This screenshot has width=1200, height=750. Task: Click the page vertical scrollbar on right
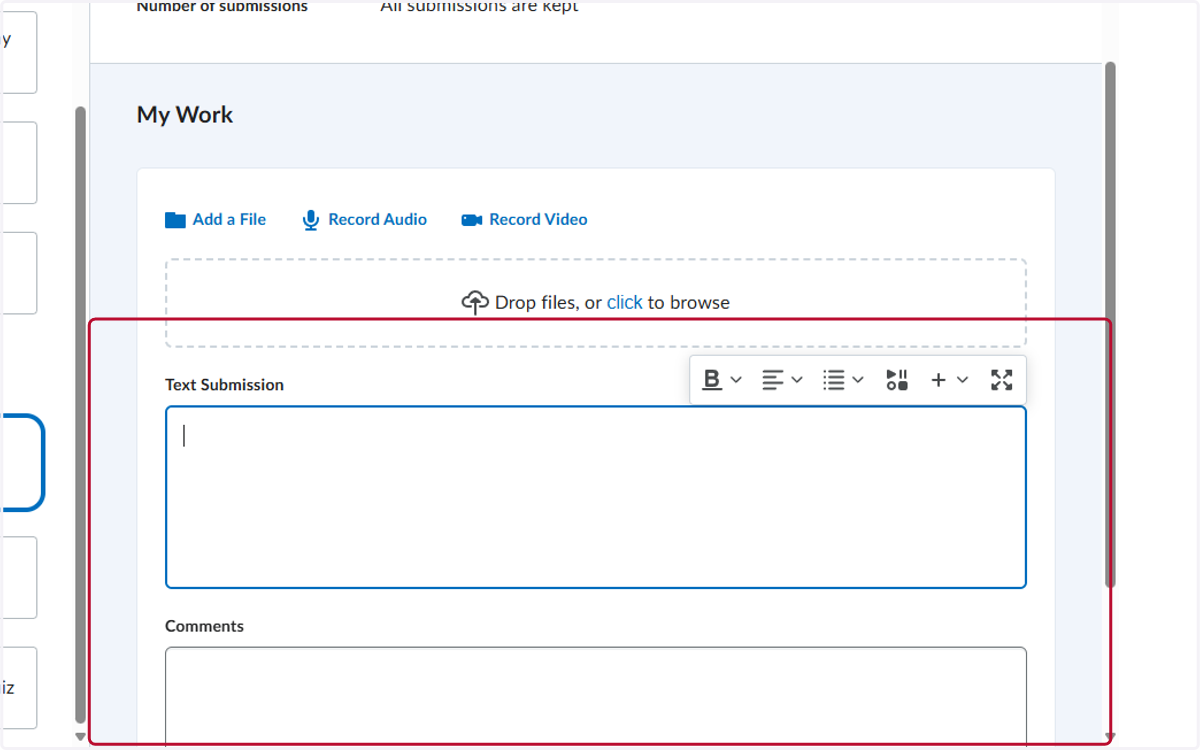pyautogui.click(x=1110, y=325)
